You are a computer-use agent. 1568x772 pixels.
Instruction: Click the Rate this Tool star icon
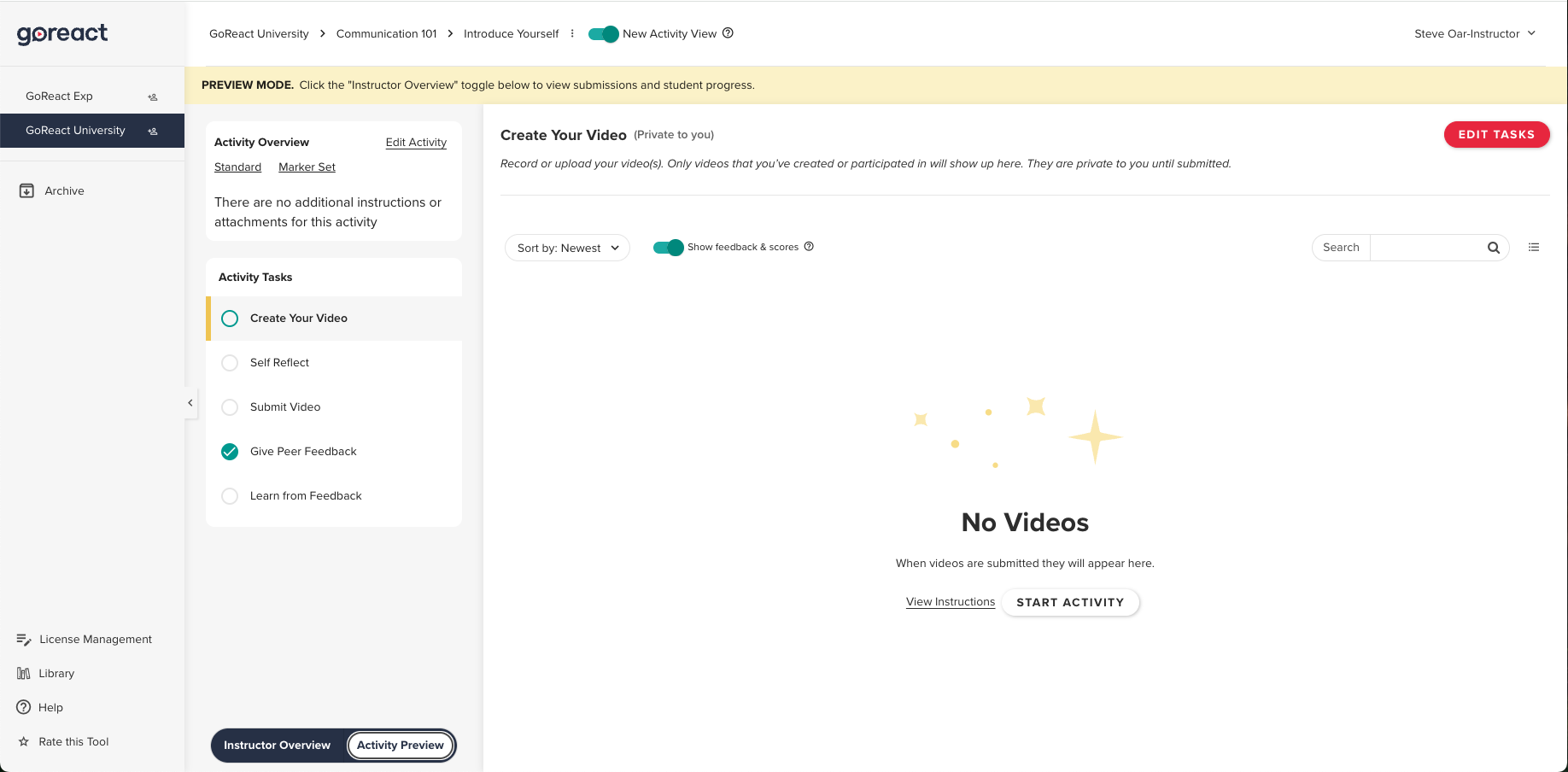tap(22, 741)
